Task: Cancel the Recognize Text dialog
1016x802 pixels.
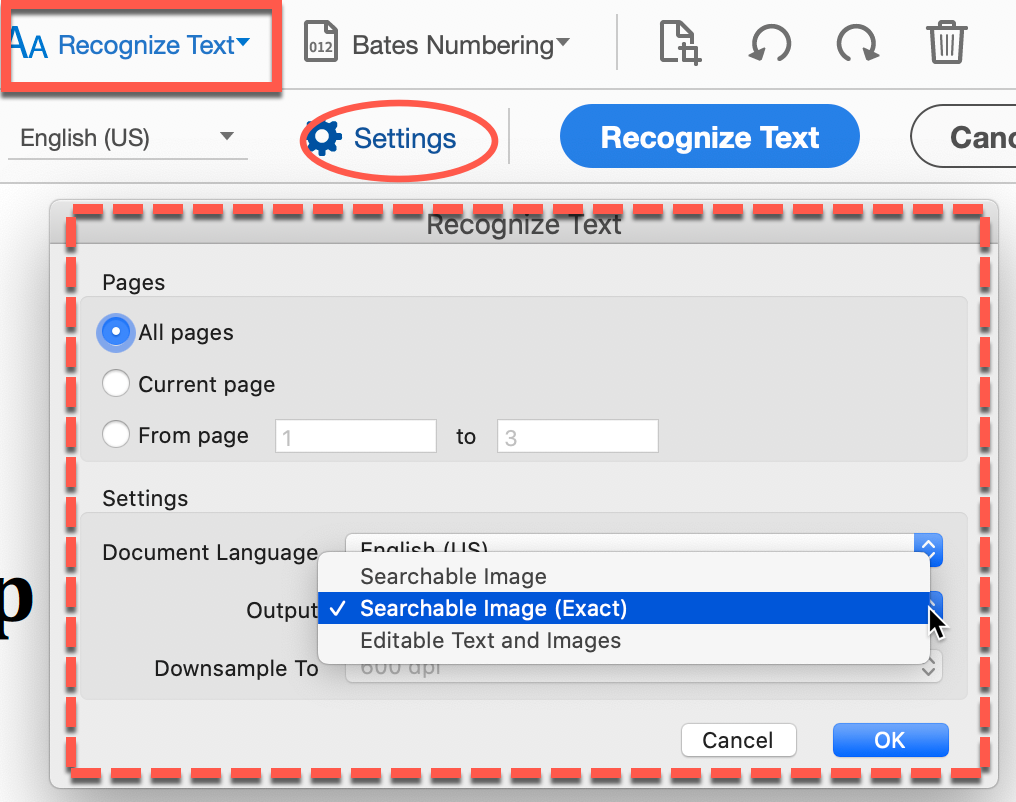Action: 738,740
